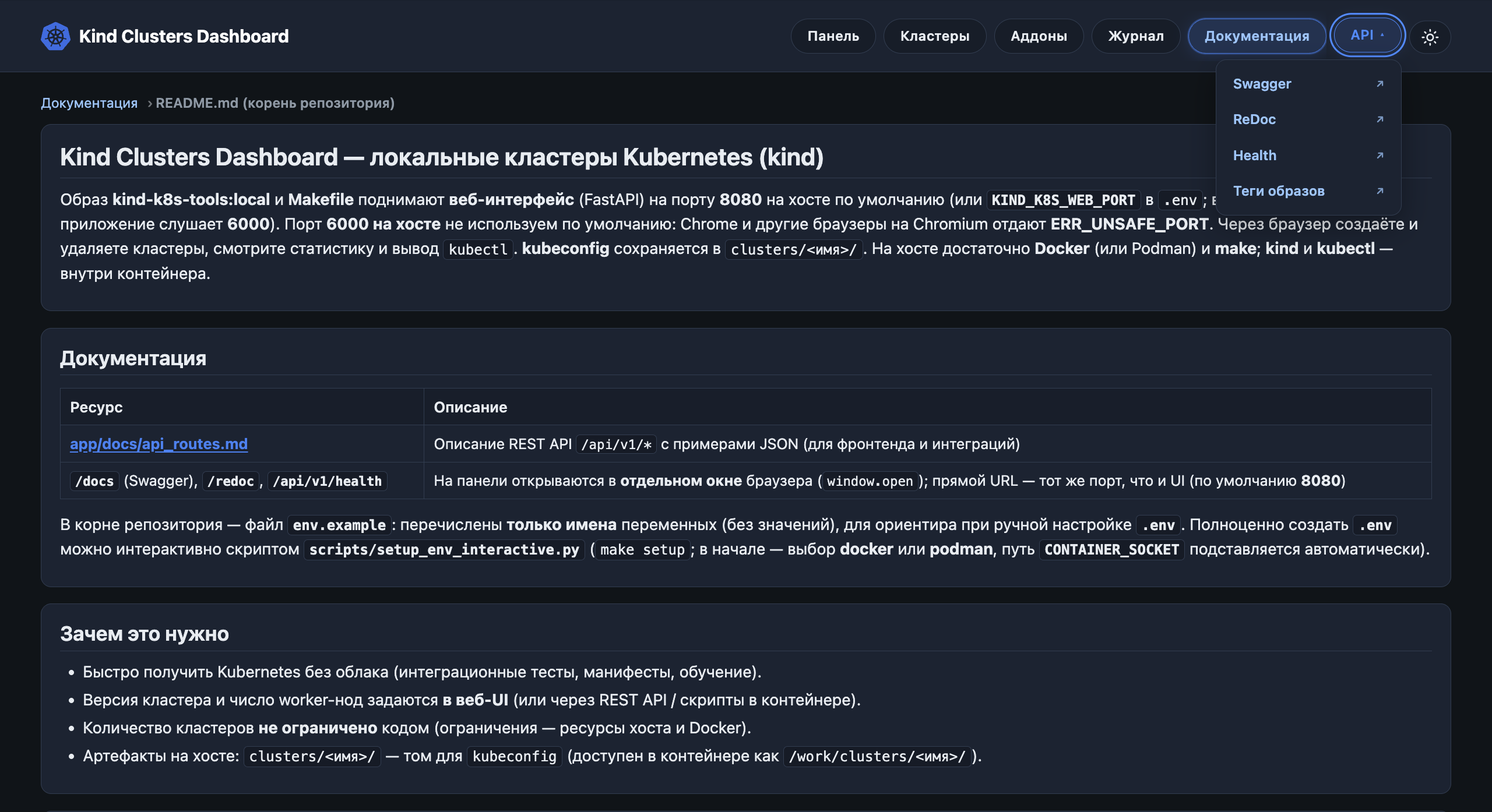Image resolution: width=1492 pixels, height=812 pixels.
Task: Select the Документация navigation tab
Action: (x=1257, y=36)
